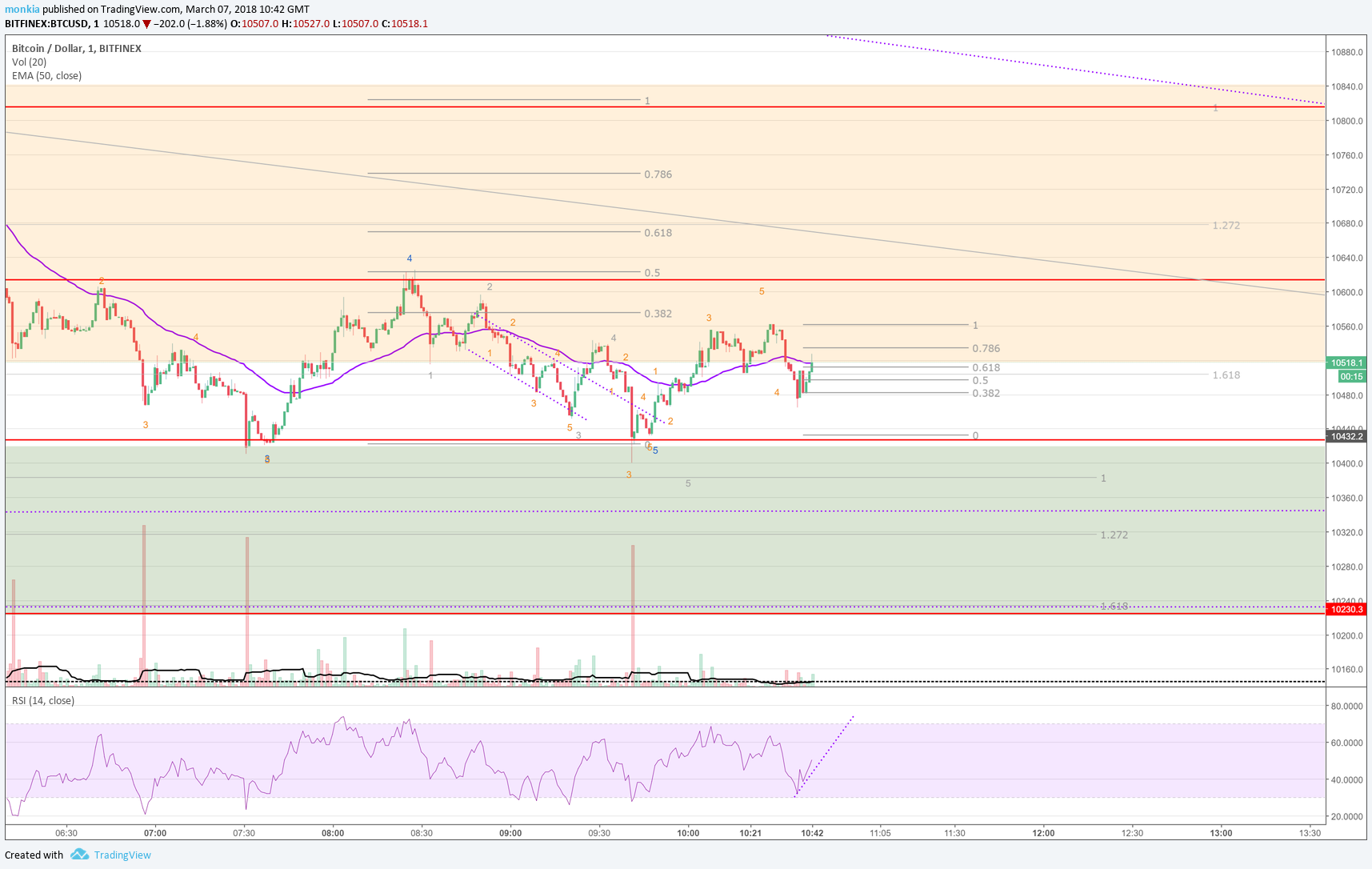Open the monkia author profile link
Image resolution: width=1372 pixels, height=869 pixels.
click(22, 10)
